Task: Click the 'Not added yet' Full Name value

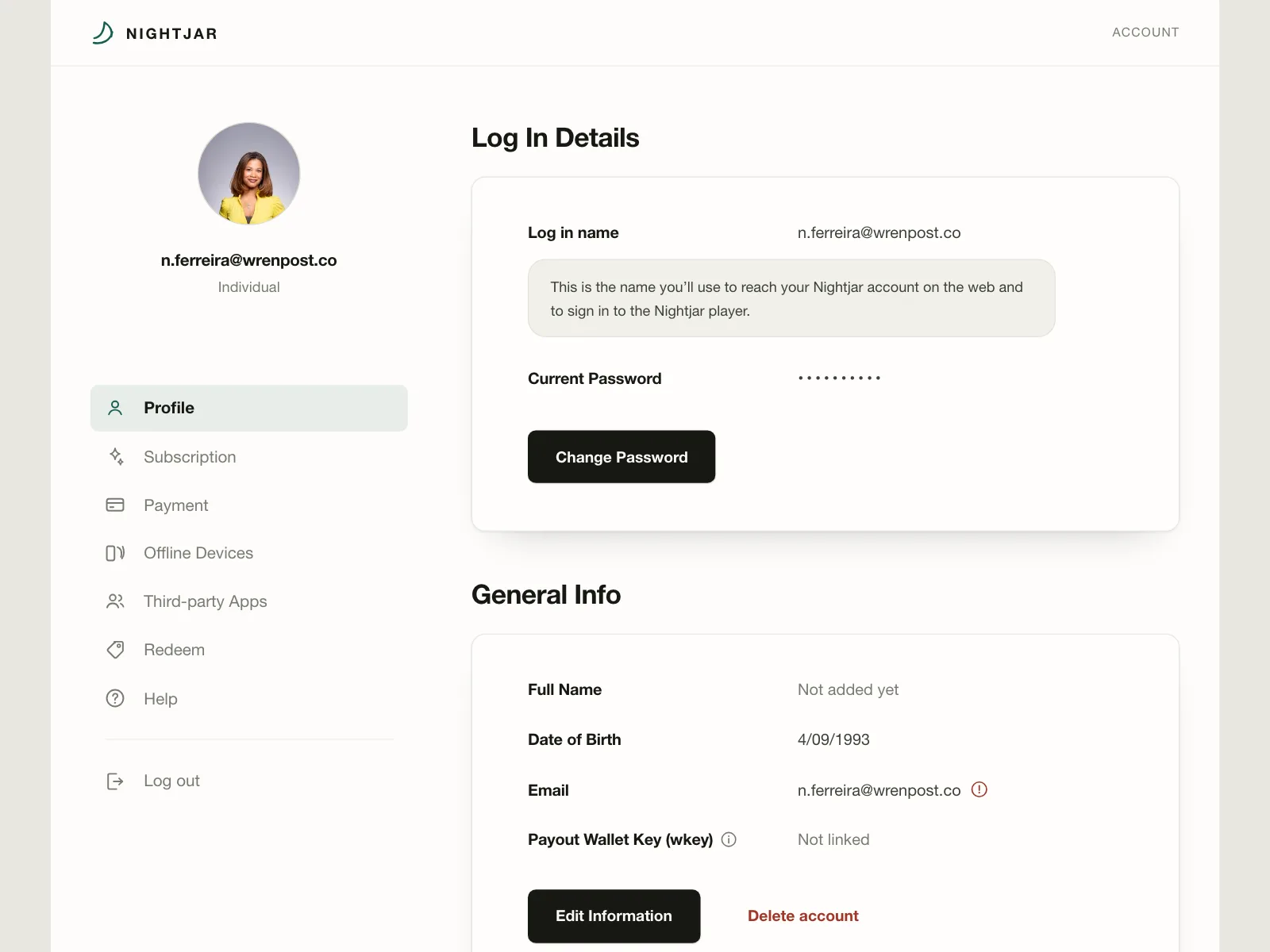Action: click(x=848, y=689)
